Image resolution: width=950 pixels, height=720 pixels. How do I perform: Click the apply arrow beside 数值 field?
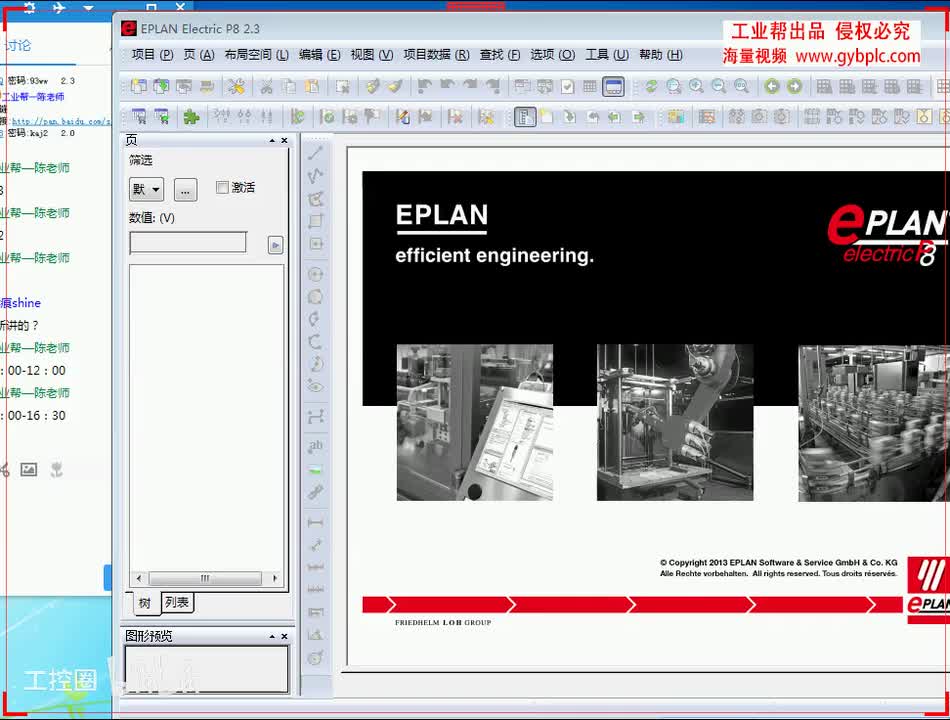point(275,245)
